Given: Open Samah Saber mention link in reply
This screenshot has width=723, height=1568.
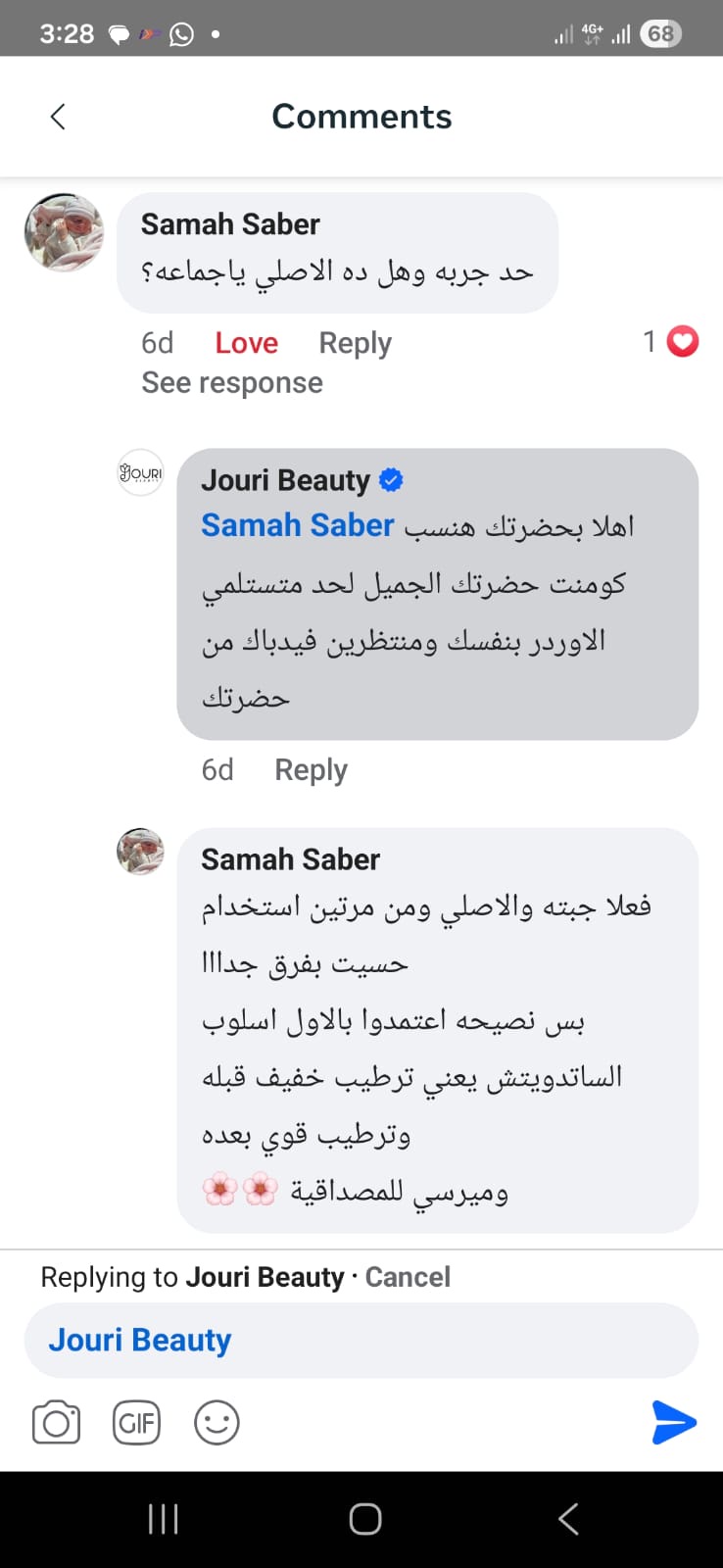Looking at the screenshot, I should (x=297, y=526).
